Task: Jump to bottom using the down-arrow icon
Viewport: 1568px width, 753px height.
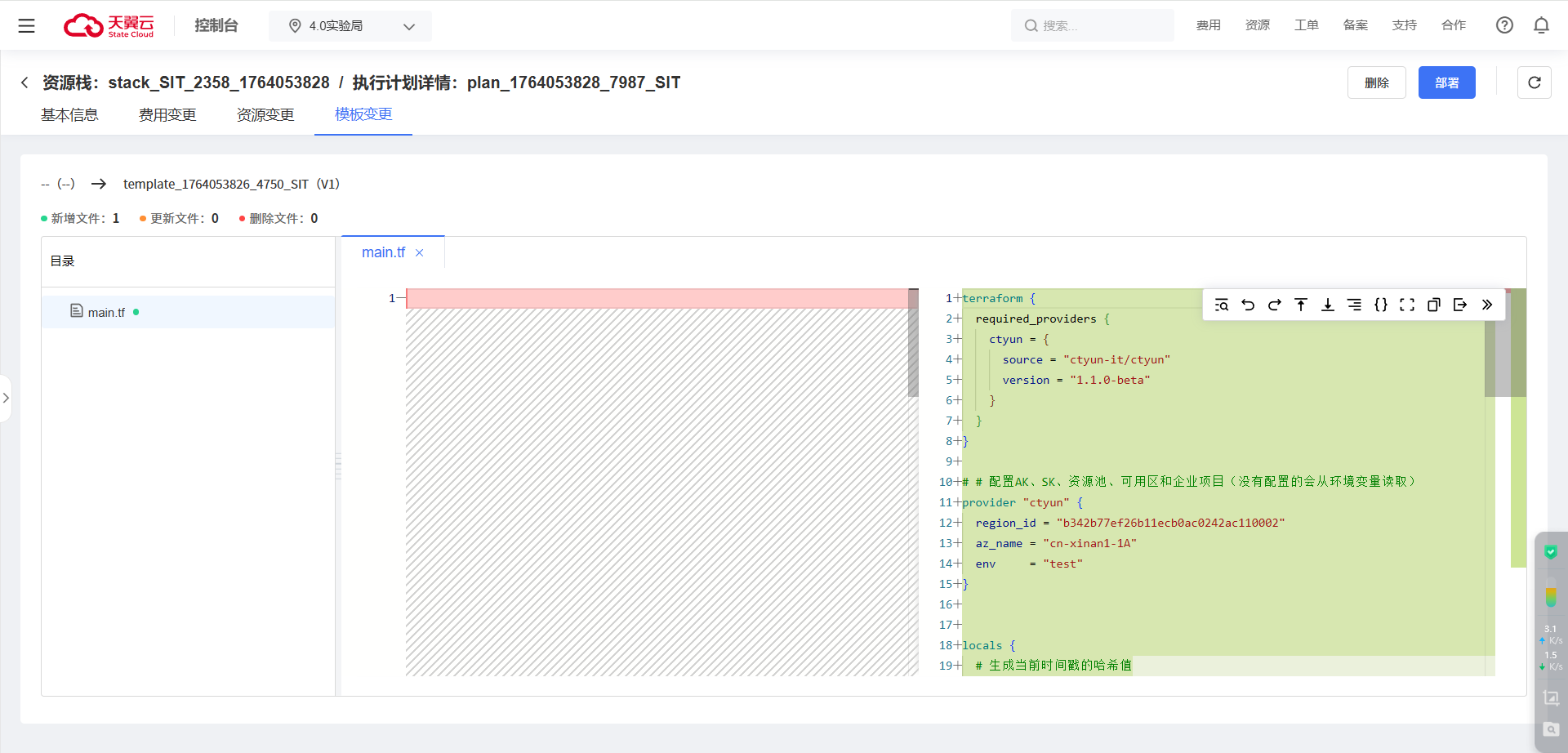Action: click(x=1328, y=305)
